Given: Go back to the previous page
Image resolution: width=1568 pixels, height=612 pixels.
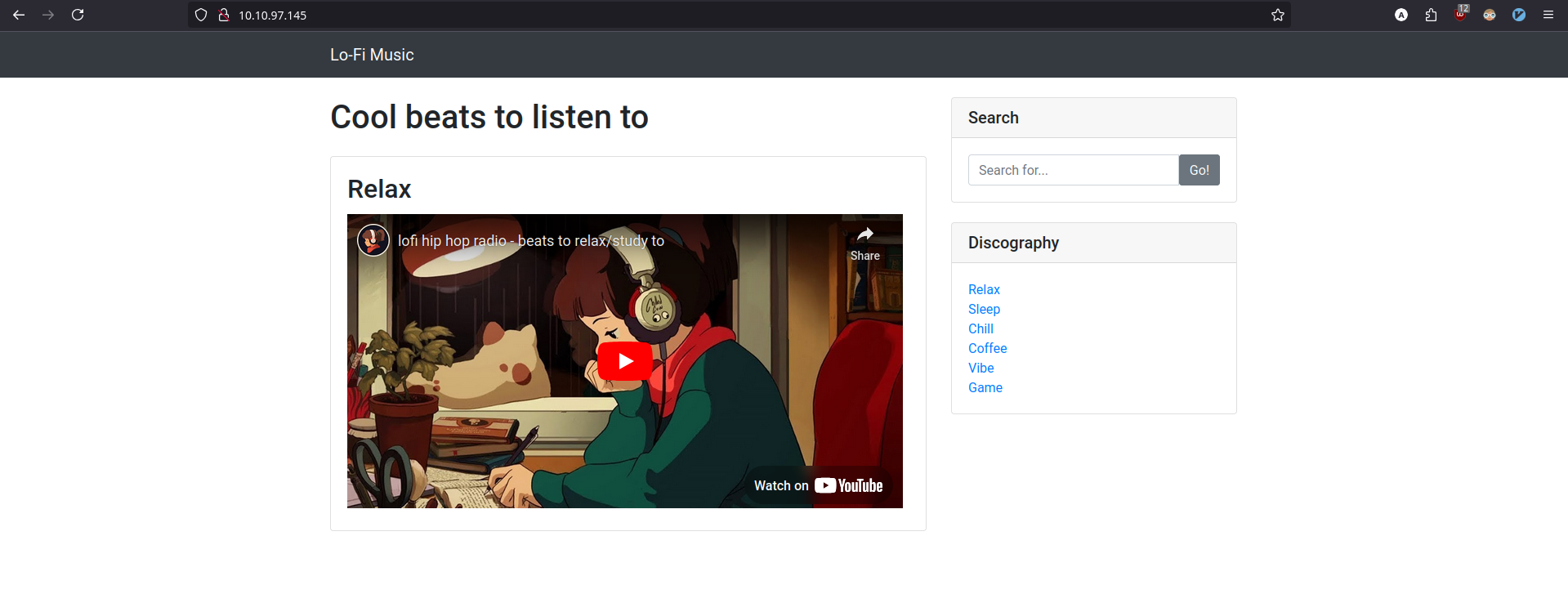Looking at the screenshot, I should [x=19, y=15].
